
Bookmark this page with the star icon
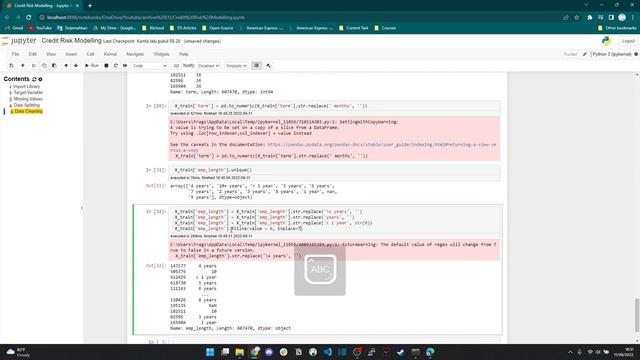(576, 18)
